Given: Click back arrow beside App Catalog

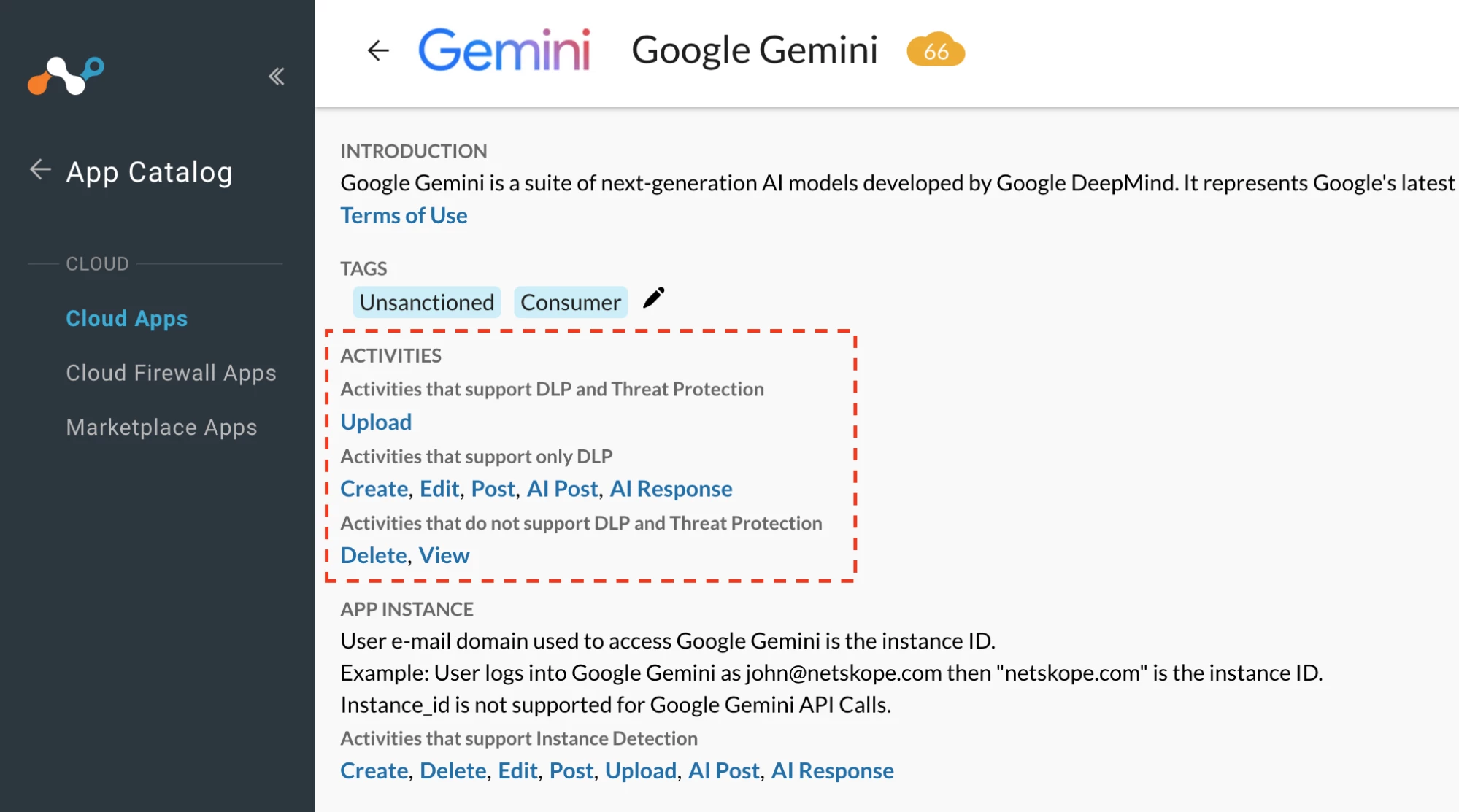Looking at the screenshot, I should (40, 170).
